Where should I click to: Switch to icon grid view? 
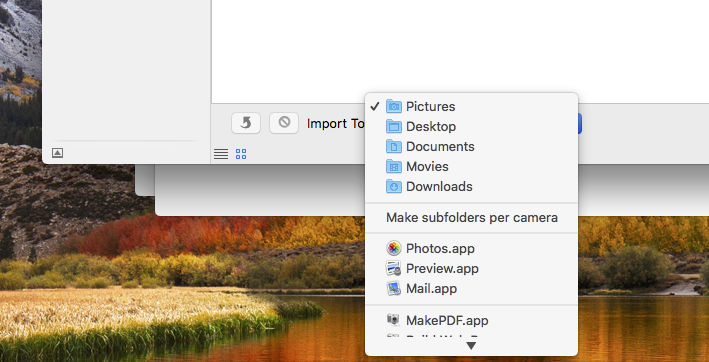(x=241, y=154)
